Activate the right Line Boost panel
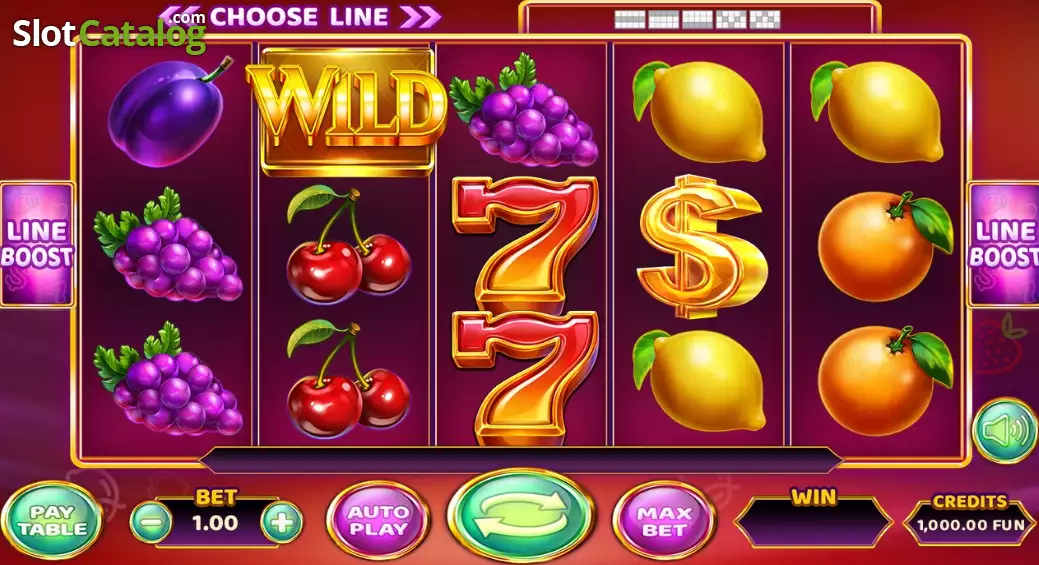1039x565 pixels. (x=1003, y=244)
